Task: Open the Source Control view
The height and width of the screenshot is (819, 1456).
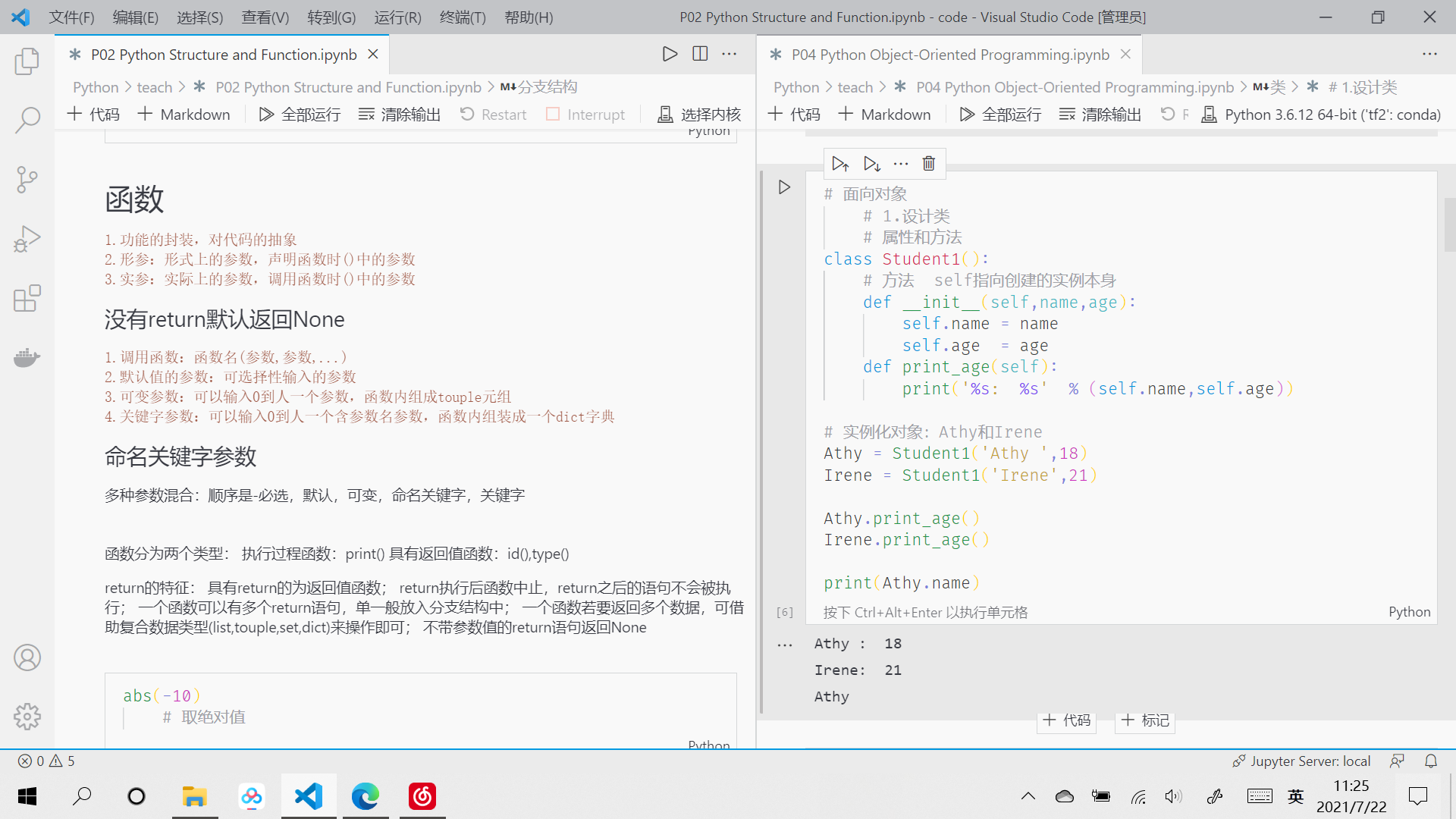Action: 27,180
